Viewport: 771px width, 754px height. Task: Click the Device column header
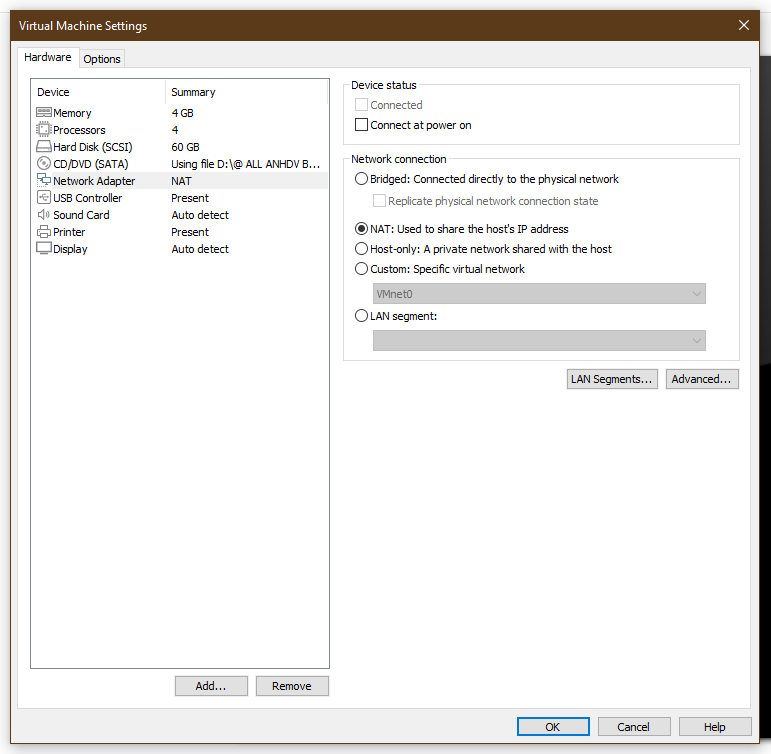(x=53, y=92)
